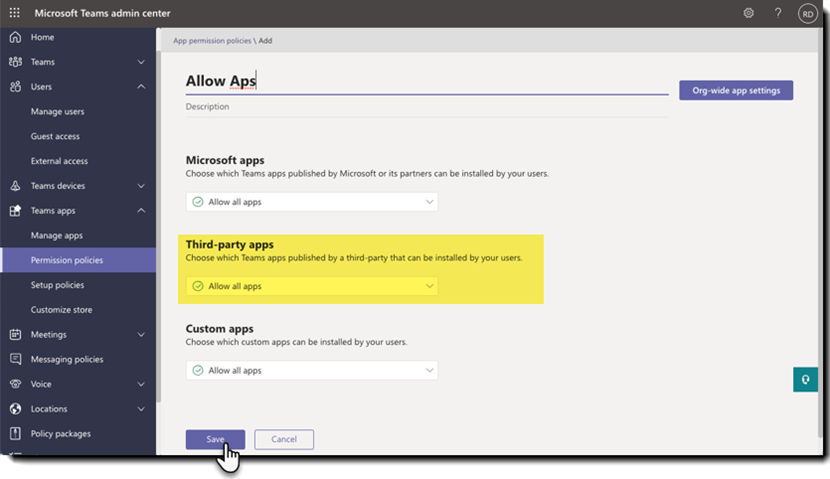Open Manage apps page
The width and height of the screenshot is (830, 479).
click(57, 236)
